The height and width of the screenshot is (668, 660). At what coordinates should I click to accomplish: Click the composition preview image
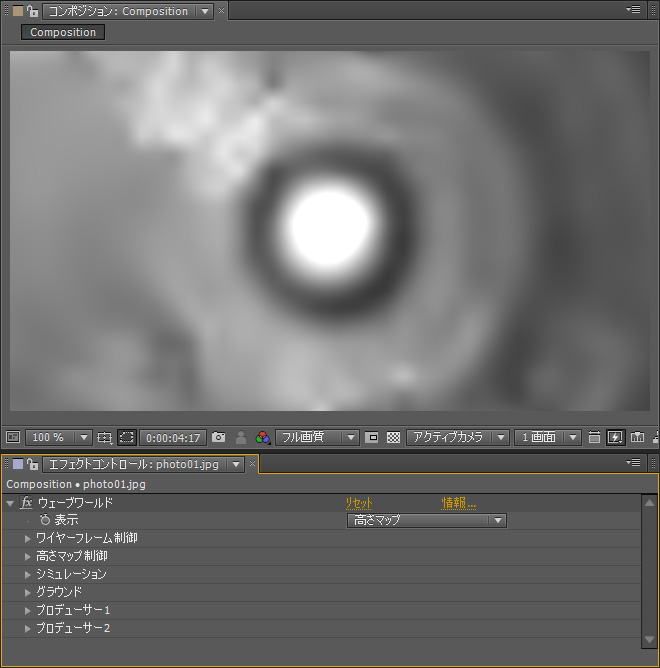tap(330, 231)
